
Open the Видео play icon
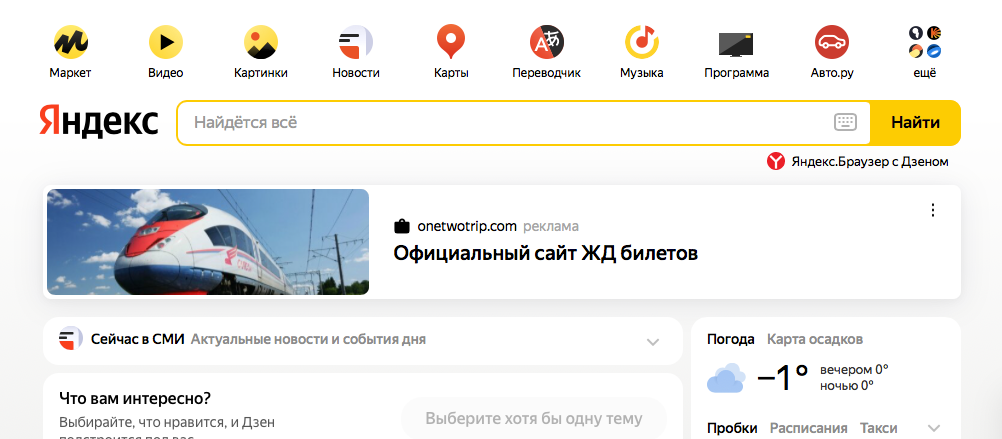pyautogui.click(x=166, y=42)
